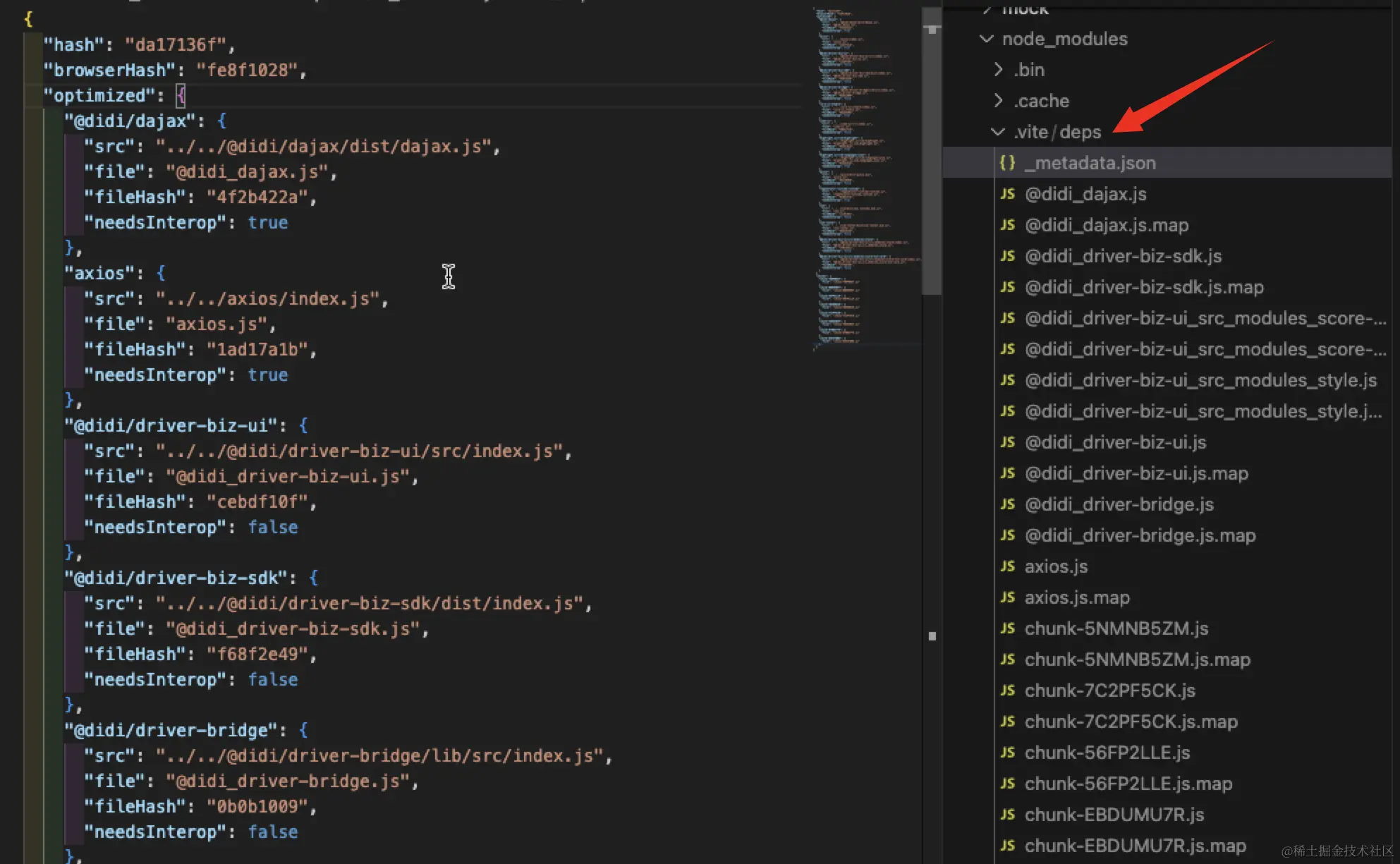The width and height of the screenshot is (1400, 864).
Task: Open chunk-EBDUMU7R.js.map file
Action: click(1135, 846)
